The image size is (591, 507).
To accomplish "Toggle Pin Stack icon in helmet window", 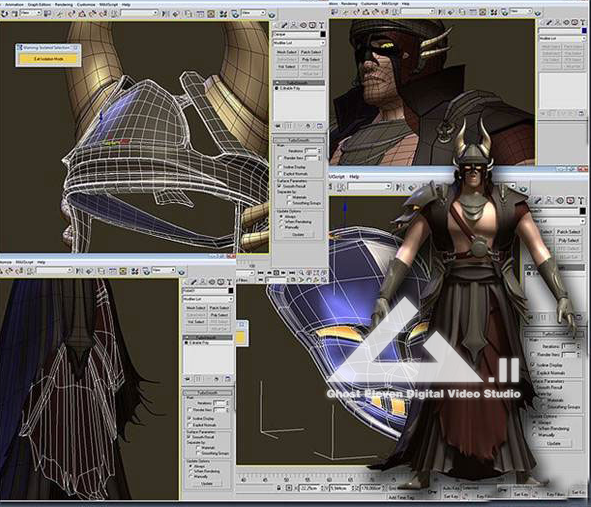I will click(x=278, y=126).
